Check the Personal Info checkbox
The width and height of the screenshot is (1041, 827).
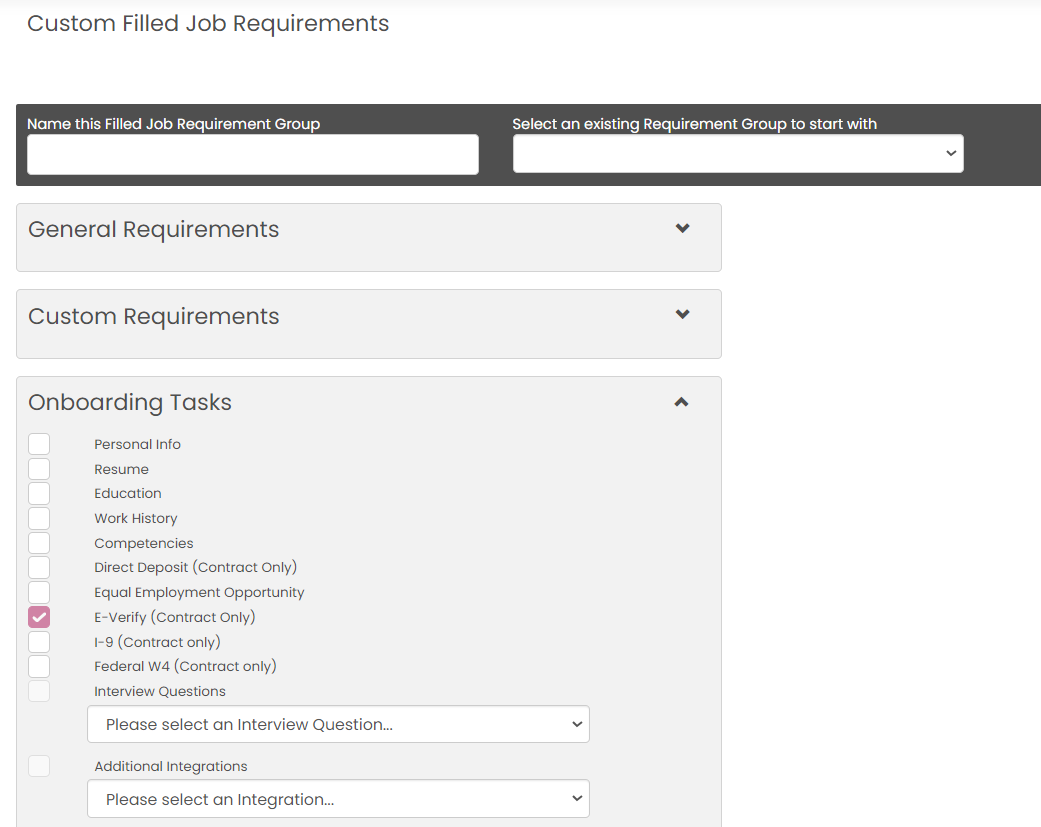(39, 444)
